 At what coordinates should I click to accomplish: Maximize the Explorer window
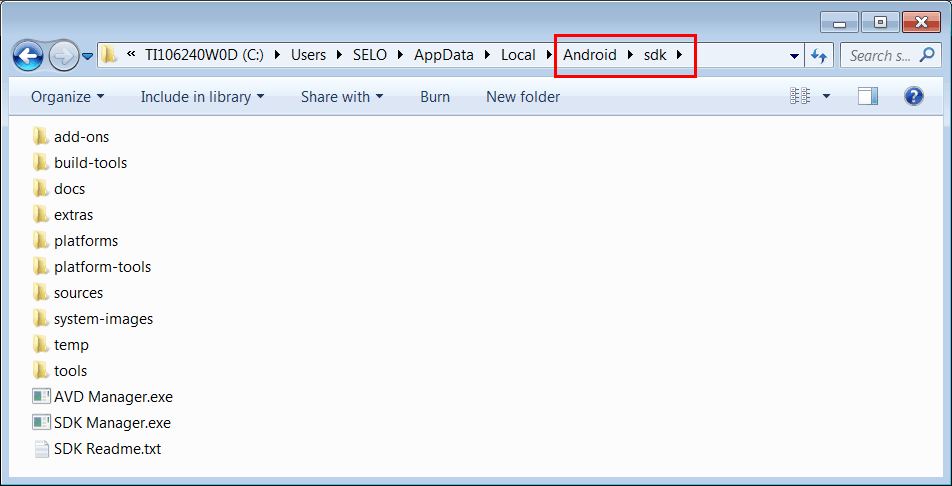point(880,23)
